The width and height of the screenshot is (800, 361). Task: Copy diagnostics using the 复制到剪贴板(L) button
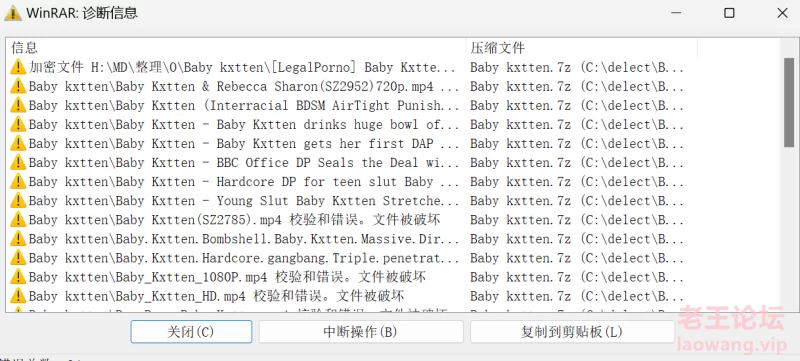click(x=572, y=332)
